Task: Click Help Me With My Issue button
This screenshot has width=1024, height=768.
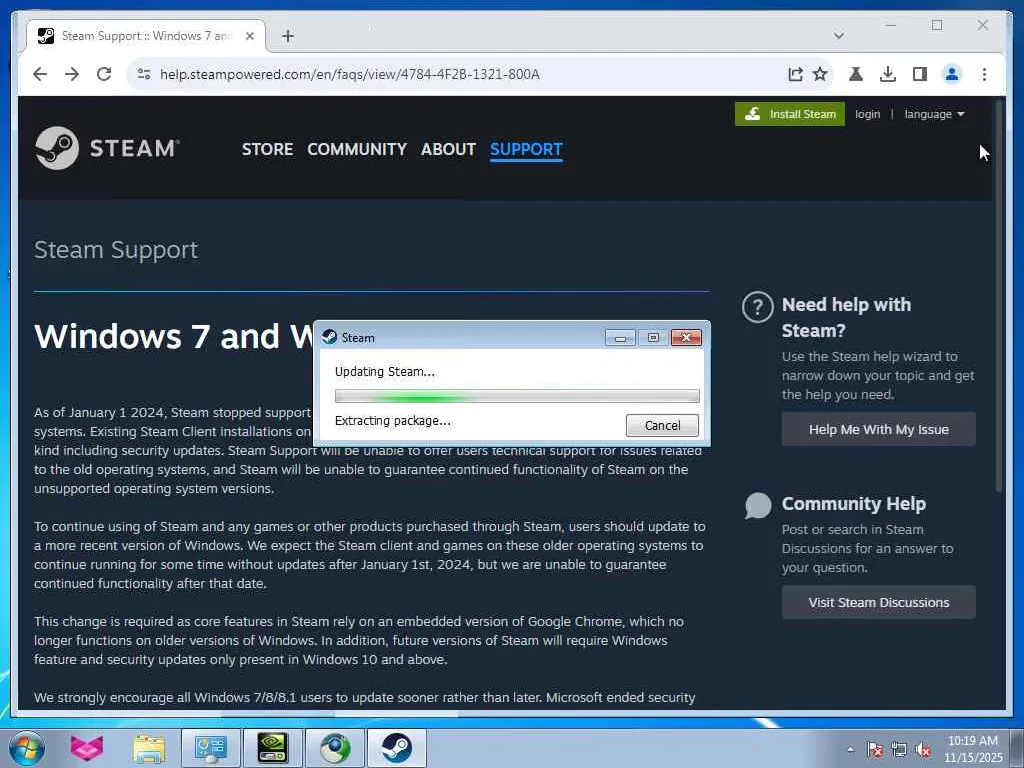Action: coord(878,429)
